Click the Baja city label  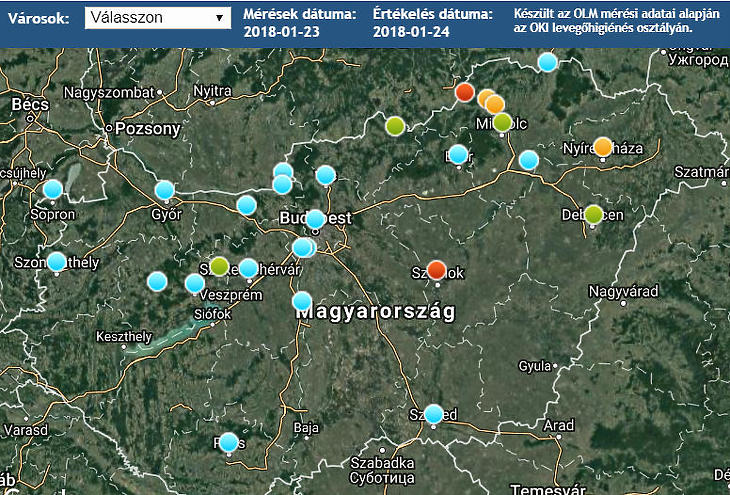point(306,427)
